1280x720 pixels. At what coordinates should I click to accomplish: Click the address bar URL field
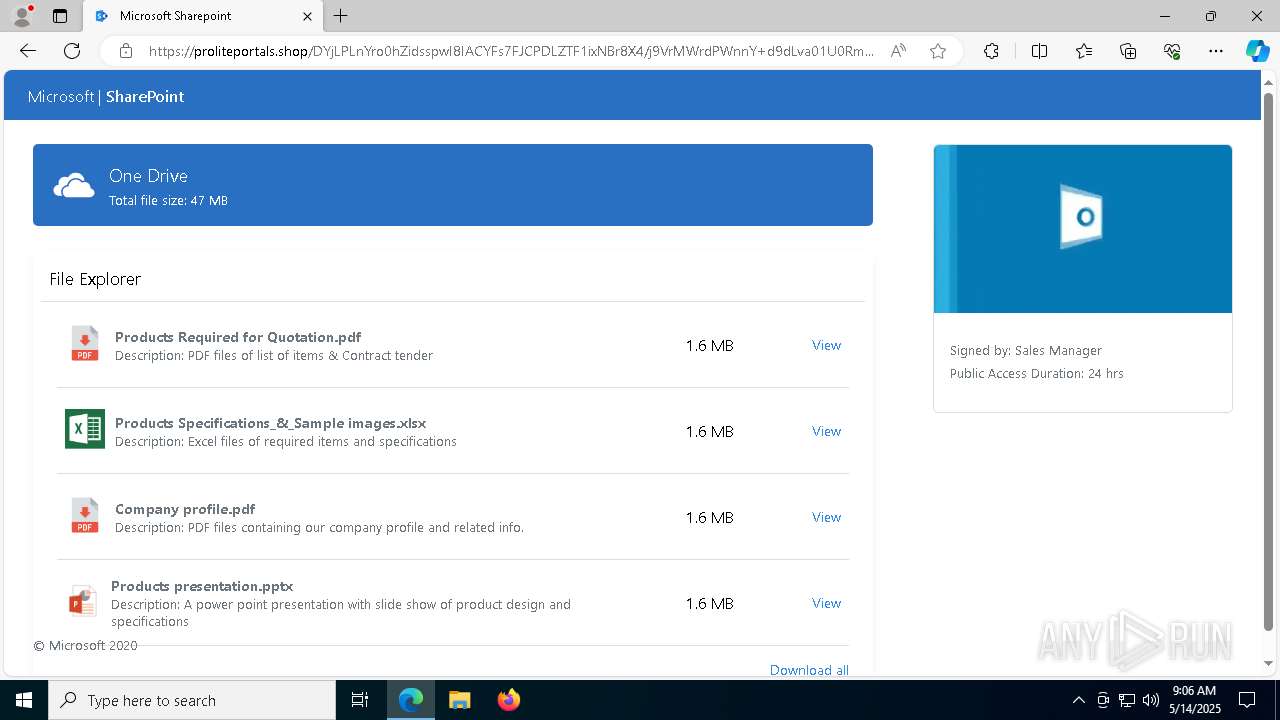[511, 51]
